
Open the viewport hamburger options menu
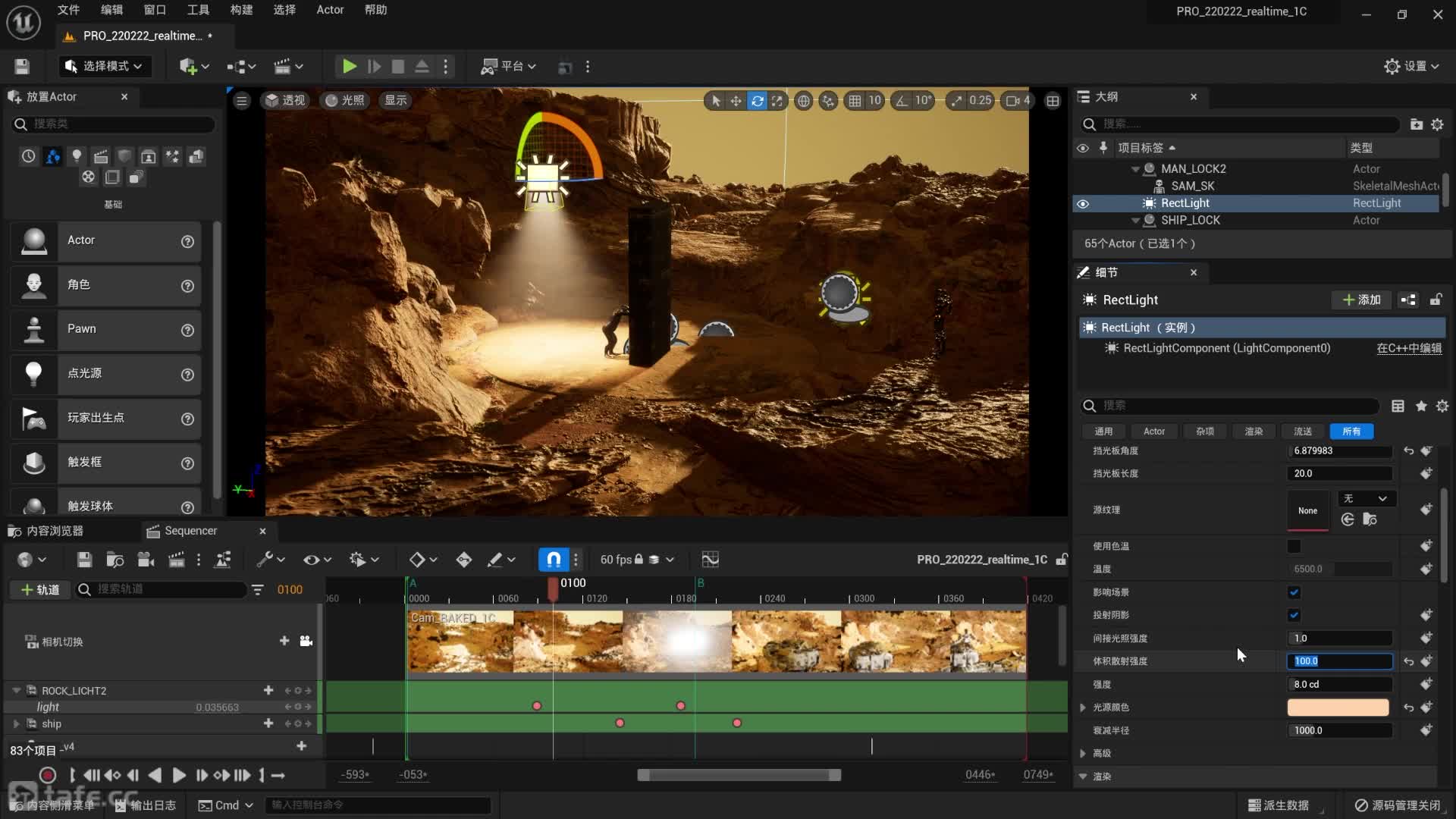tap(242, 101)
